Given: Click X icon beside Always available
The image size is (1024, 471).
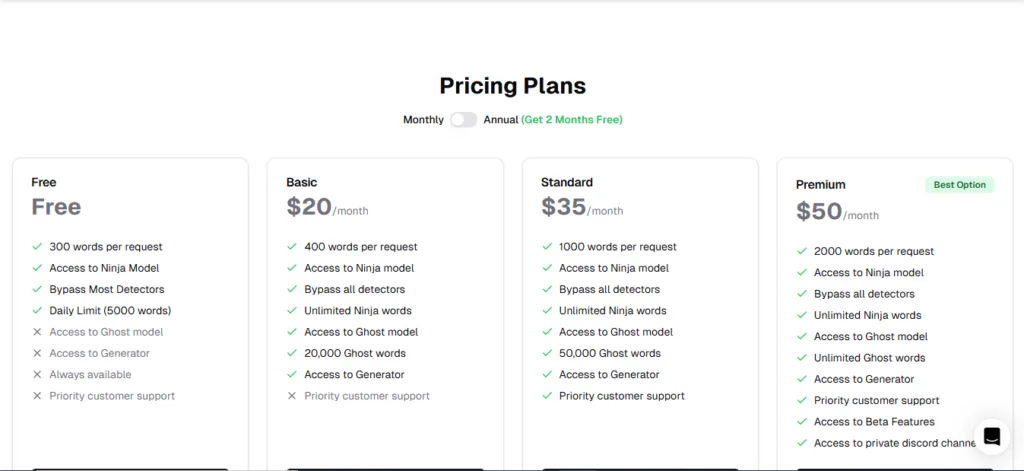Looking at the screenshot, I should pyautogui.click(x=37, y=374).
